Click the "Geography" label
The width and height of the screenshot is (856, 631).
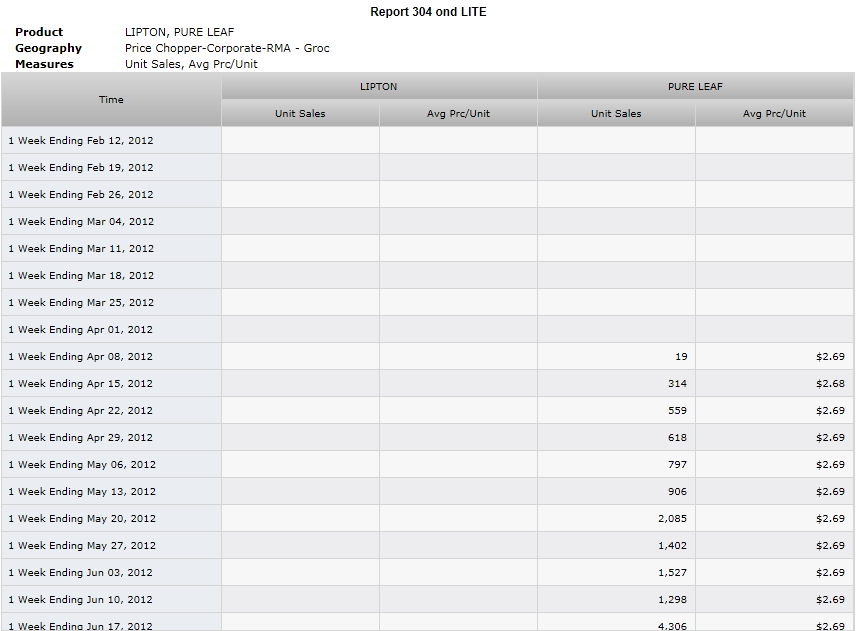pyautogui.click(x=48, y=48)
